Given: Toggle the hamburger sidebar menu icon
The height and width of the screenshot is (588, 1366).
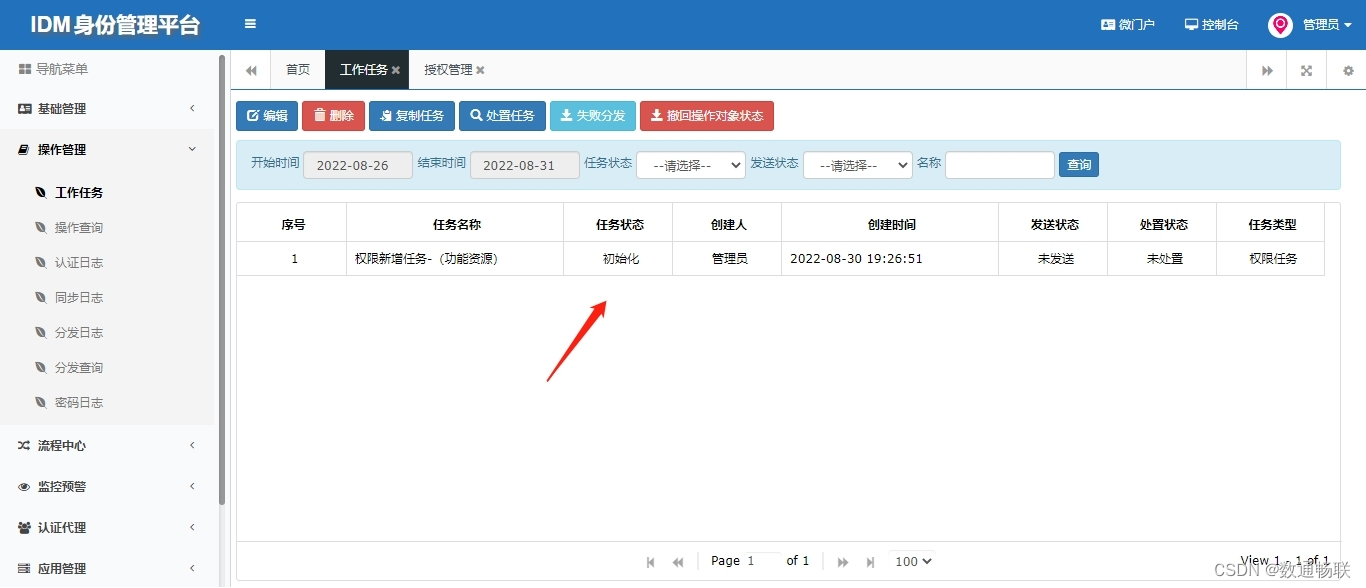Looking at the screenshot, I should click(250, 24).
